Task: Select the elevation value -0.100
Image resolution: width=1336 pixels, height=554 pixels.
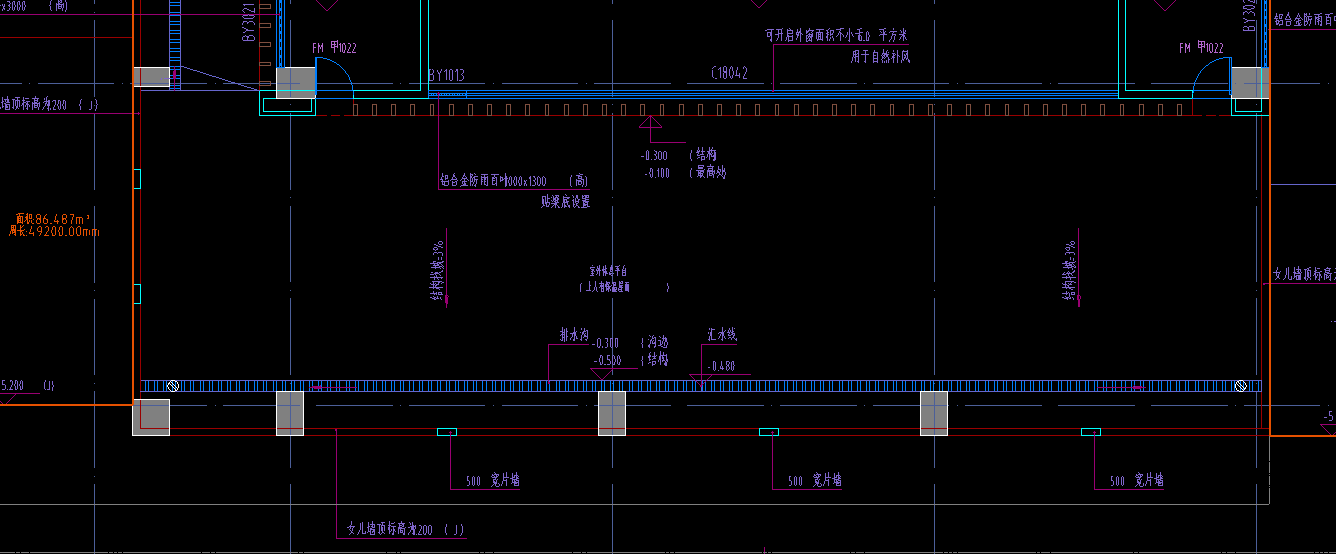Action: point(656,174)
